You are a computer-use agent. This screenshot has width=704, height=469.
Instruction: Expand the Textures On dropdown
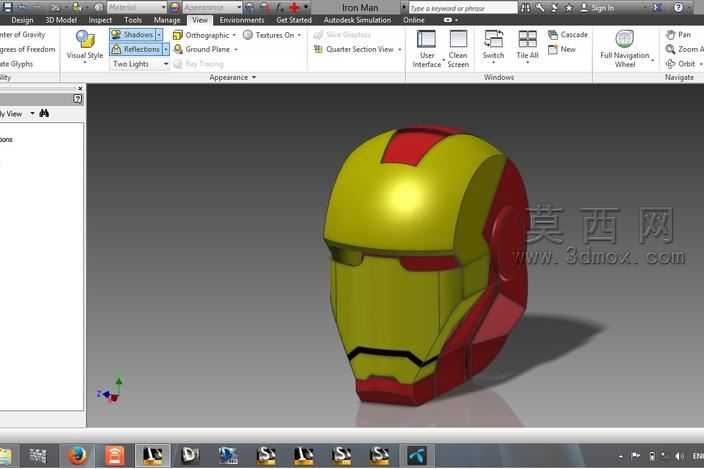pyautogui.click(x=299, y=35)
